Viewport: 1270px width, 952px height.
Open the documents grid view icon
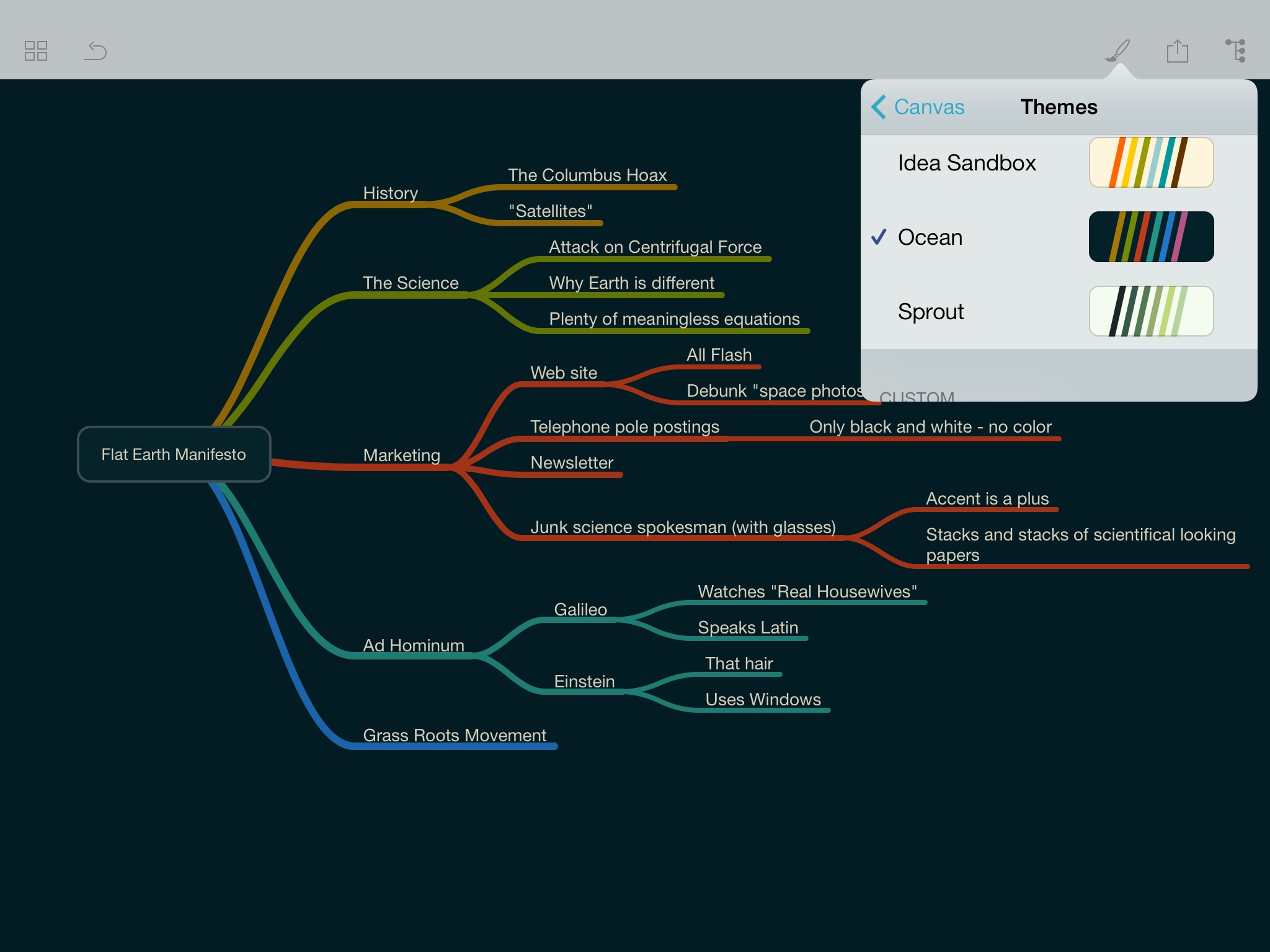click(36, 51)
